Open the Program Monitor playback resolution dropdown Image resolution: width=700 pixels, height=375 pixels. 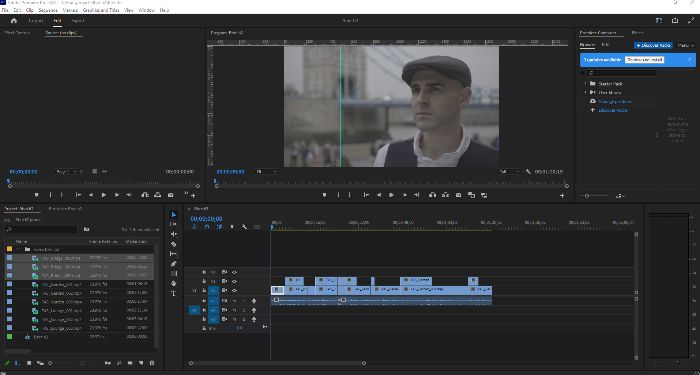click(x=508, y=171)
